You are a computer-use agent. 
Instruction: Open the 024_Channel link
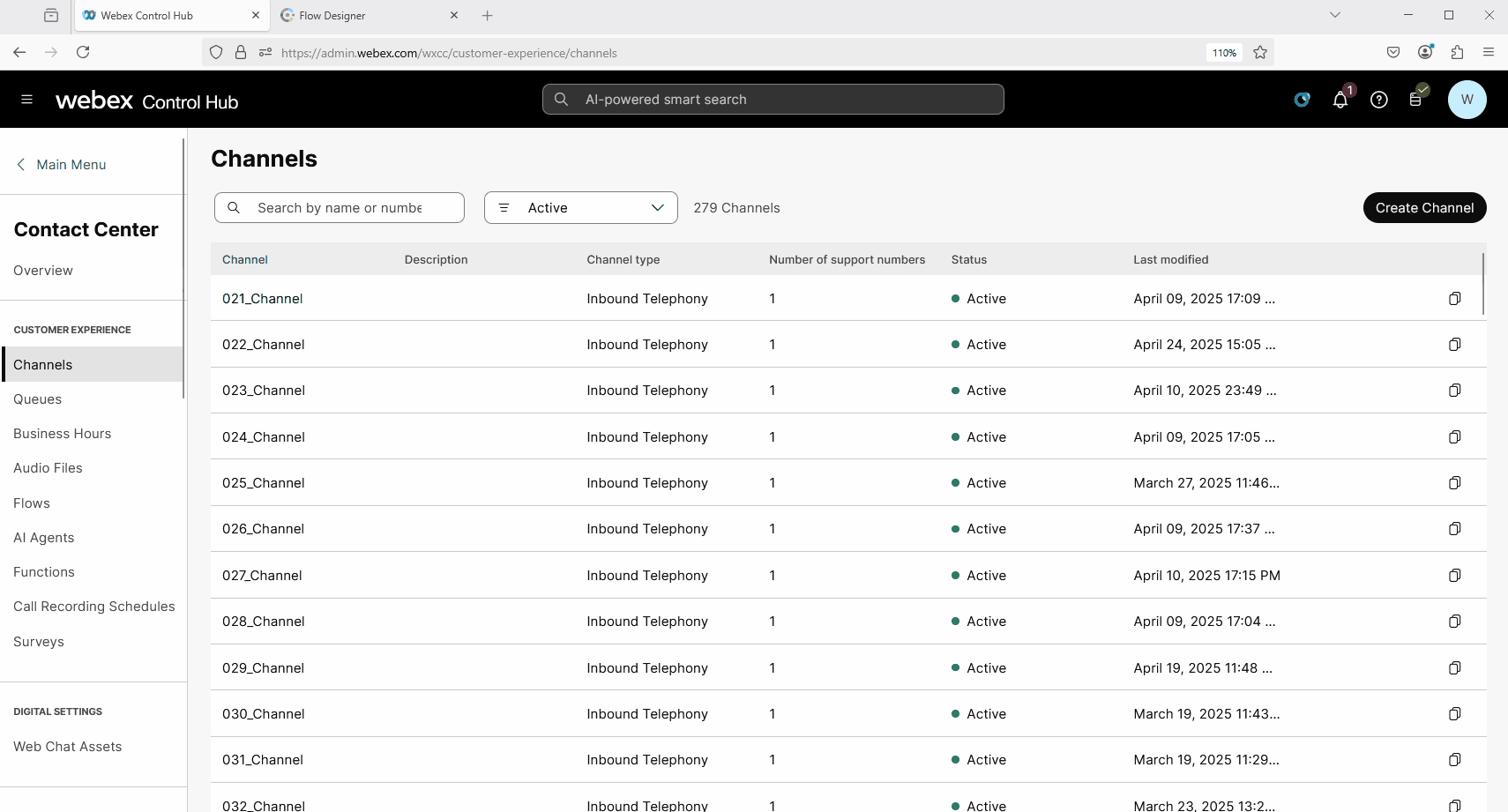[263, 437]
